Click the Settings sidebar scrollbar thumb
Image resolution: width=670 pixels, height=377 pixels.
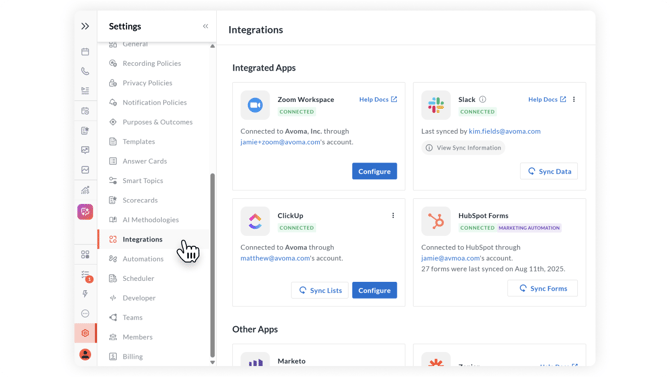click(212, 265)
